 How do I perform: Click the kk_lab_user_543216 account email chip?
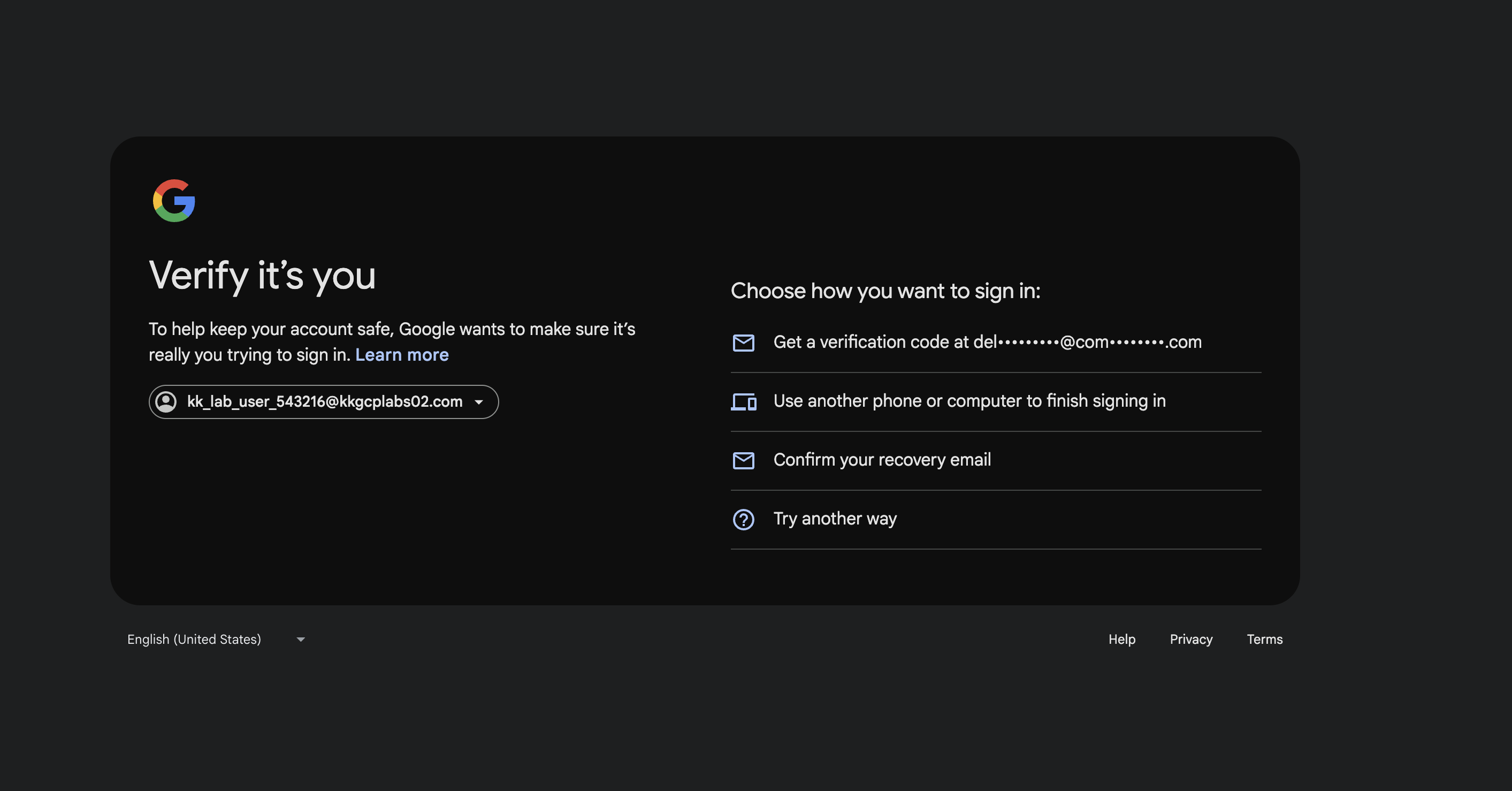tap(324, 402)
